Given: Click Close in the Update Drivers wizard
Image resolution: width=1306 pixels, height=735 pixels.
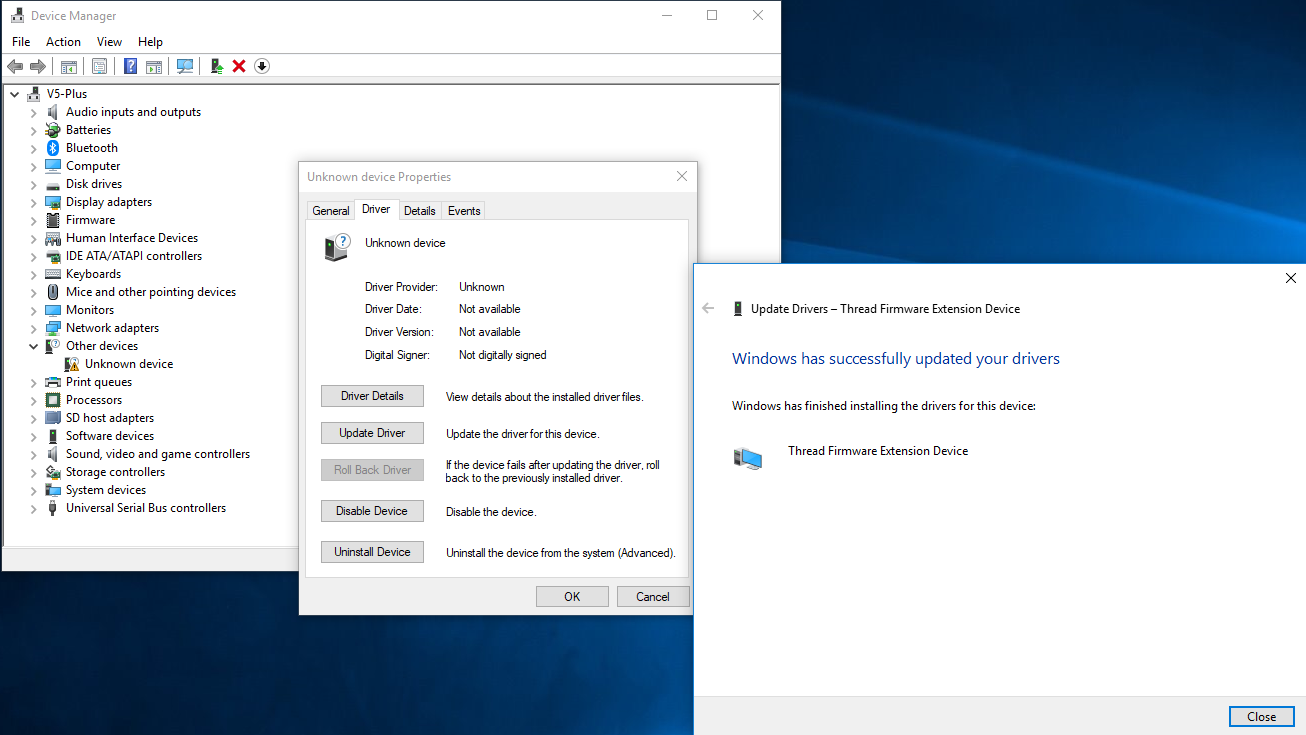Looking at the screenshot, I should pyautogui.click(x=1262, y=717).
